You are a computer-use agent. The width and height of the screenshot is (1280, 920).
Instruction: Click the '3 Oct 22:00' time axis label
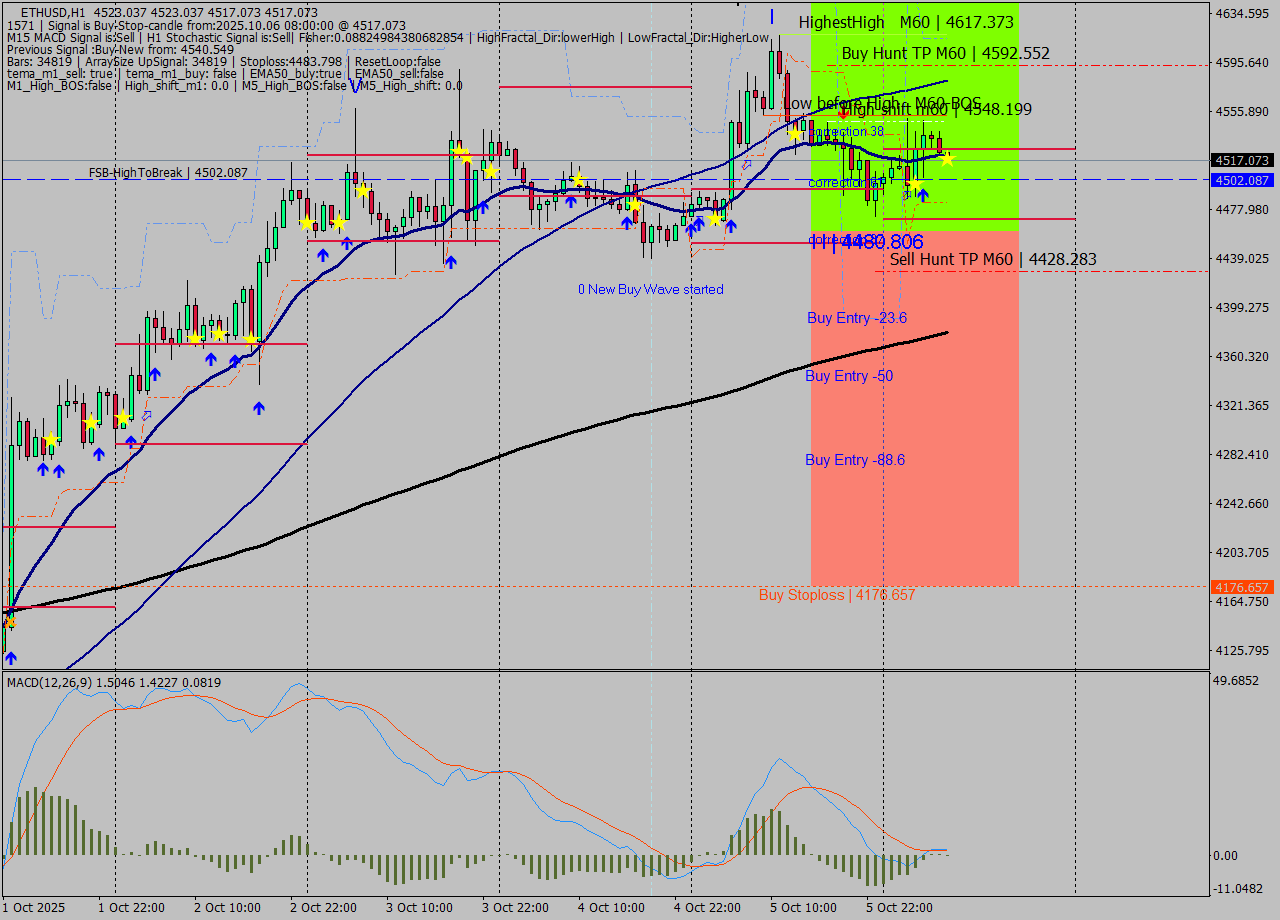pyautogui.click(x=513, y=907)
